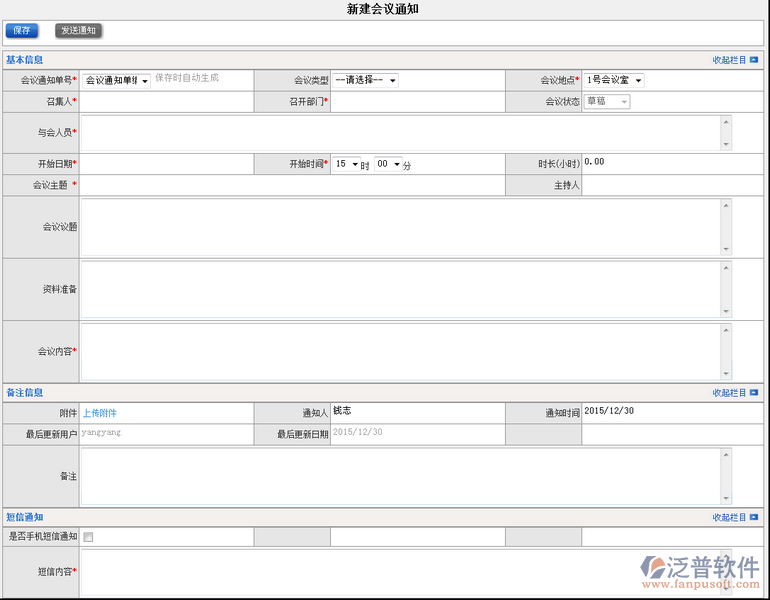Viewport: 770px width, 600px height.
Task: Click the 主持人 input field
Action: 673,185
